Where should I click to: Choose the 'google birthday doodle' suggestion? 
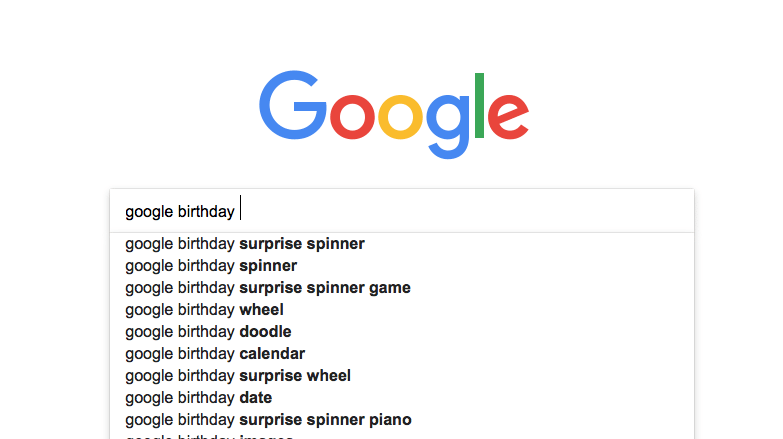coord(402,332)
